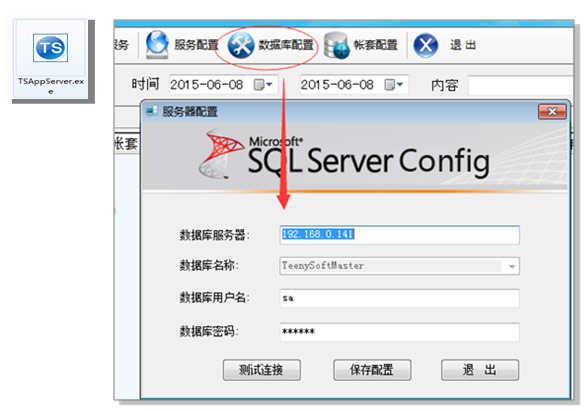Click the 数据库密码 password field
Image resolution: width=587 pixels, height=411 pixels.
[399, 332]
